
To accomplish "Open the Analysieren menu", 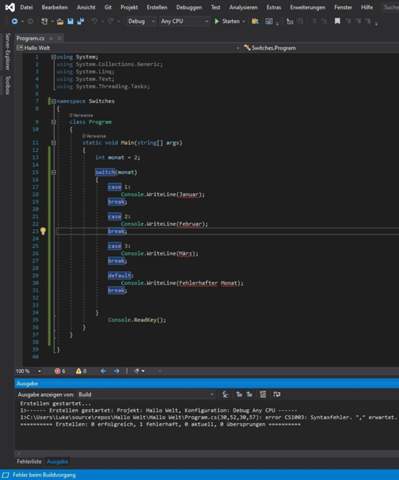I will (243, 7).
